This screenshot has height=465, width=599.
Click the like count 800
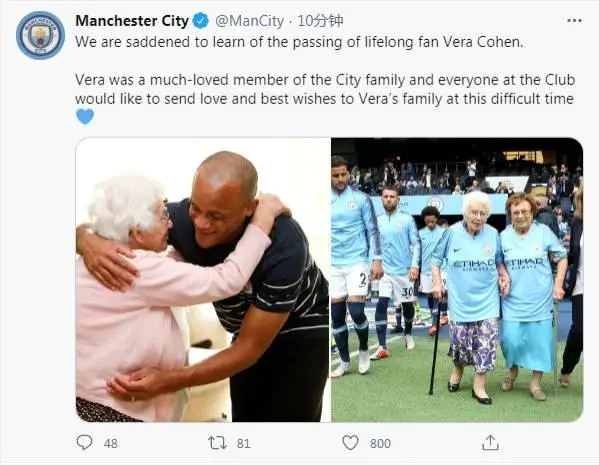pos(380,443)
